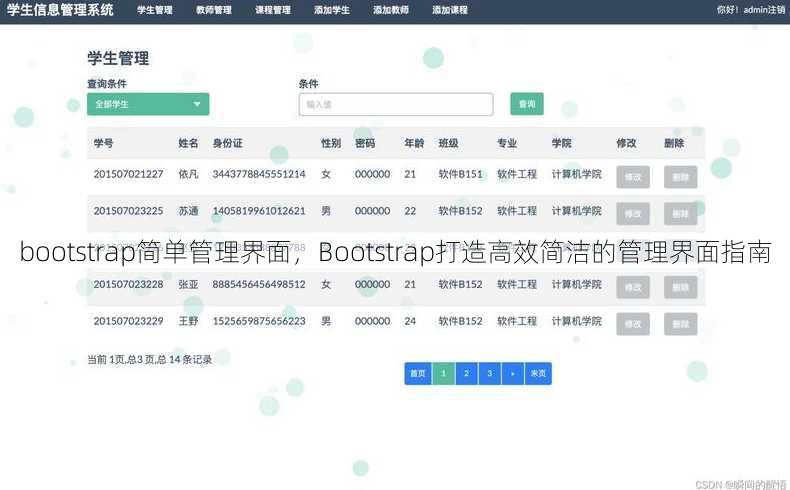
Task: Click the 身份证 column header
Action: [228, 144]
